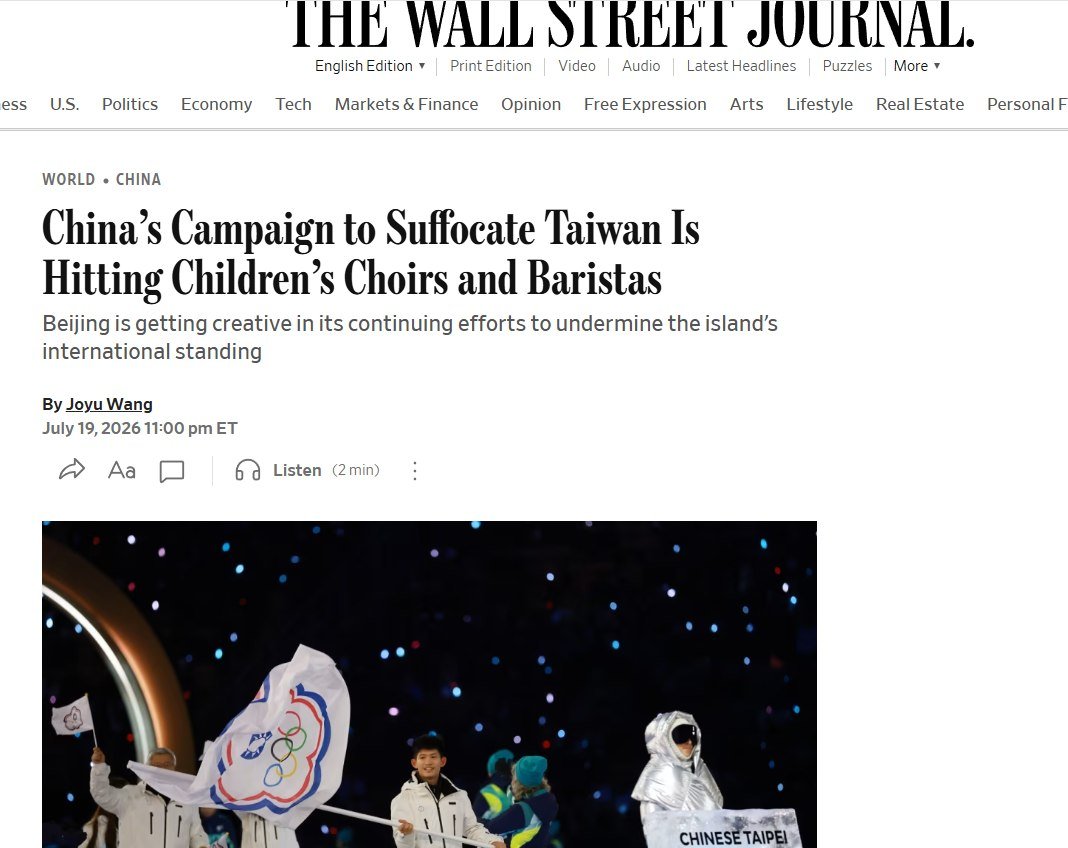Select the Tech section
This screenshot has height=848, width=1068.
(x=294, y=104)
